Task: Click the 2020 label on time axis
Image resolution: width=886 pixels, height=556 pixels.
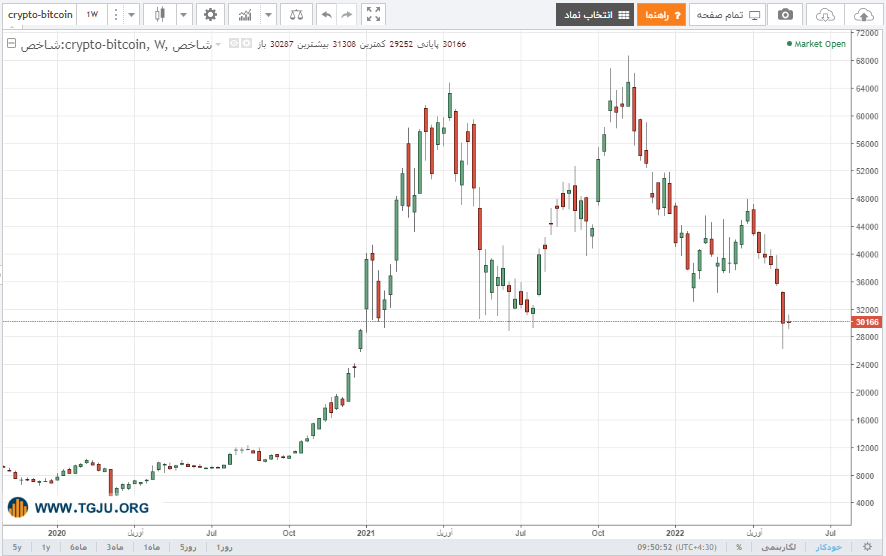Action: click(57, 533)
